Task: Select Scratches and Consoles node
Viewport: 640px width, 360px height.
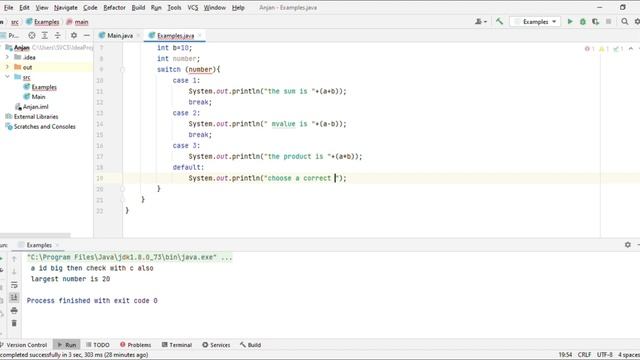Action: click(44, 127)
